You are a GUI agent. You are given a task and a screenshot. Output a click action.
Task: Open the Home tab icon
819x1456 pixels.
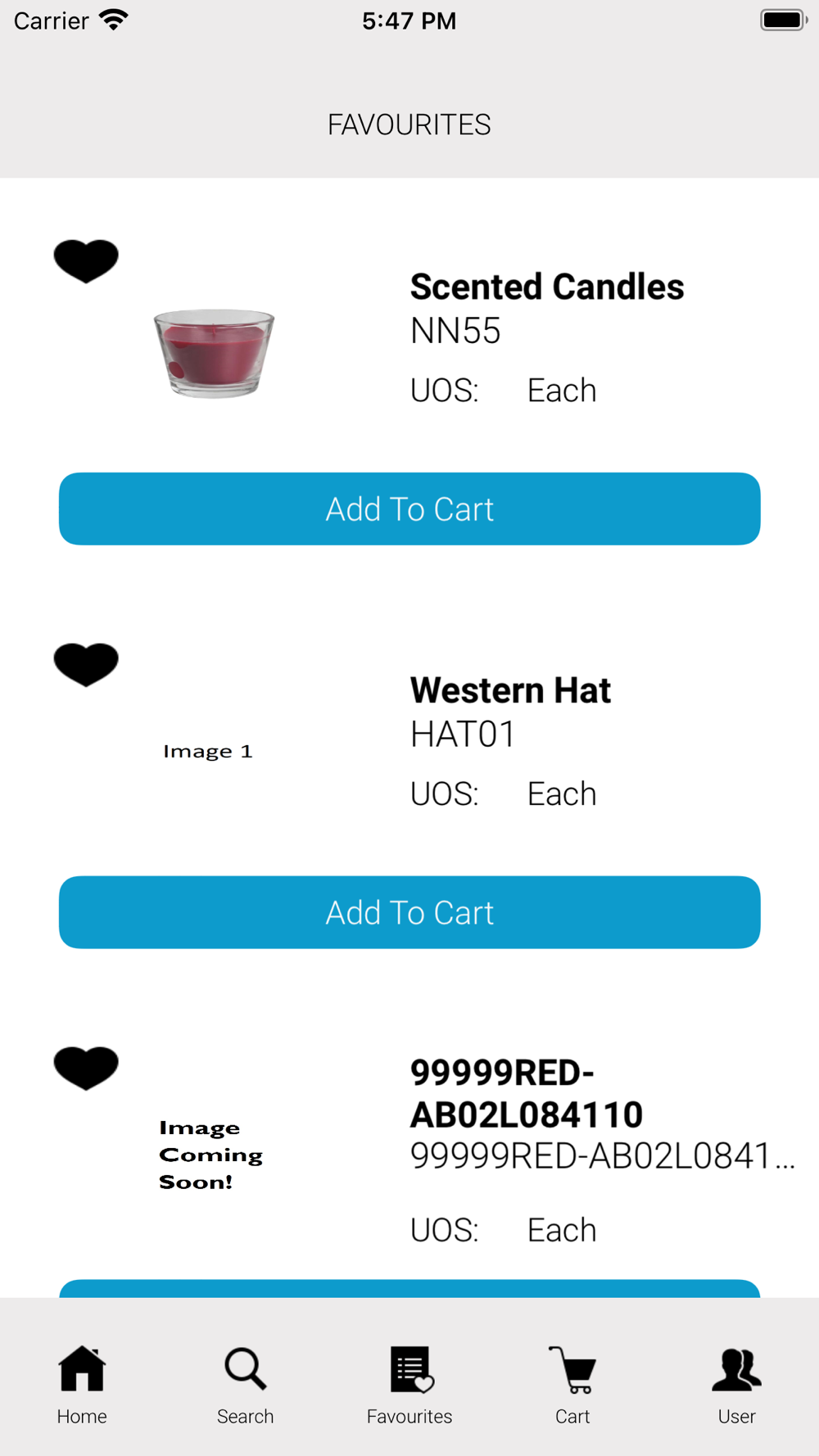(x=82, y=1368)
